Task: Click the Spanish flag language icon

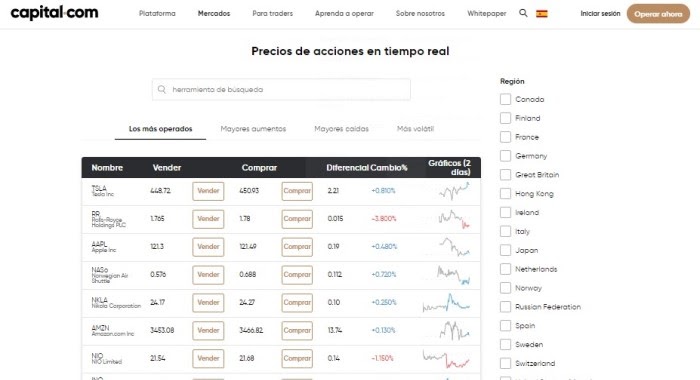Action: (542, 14)
